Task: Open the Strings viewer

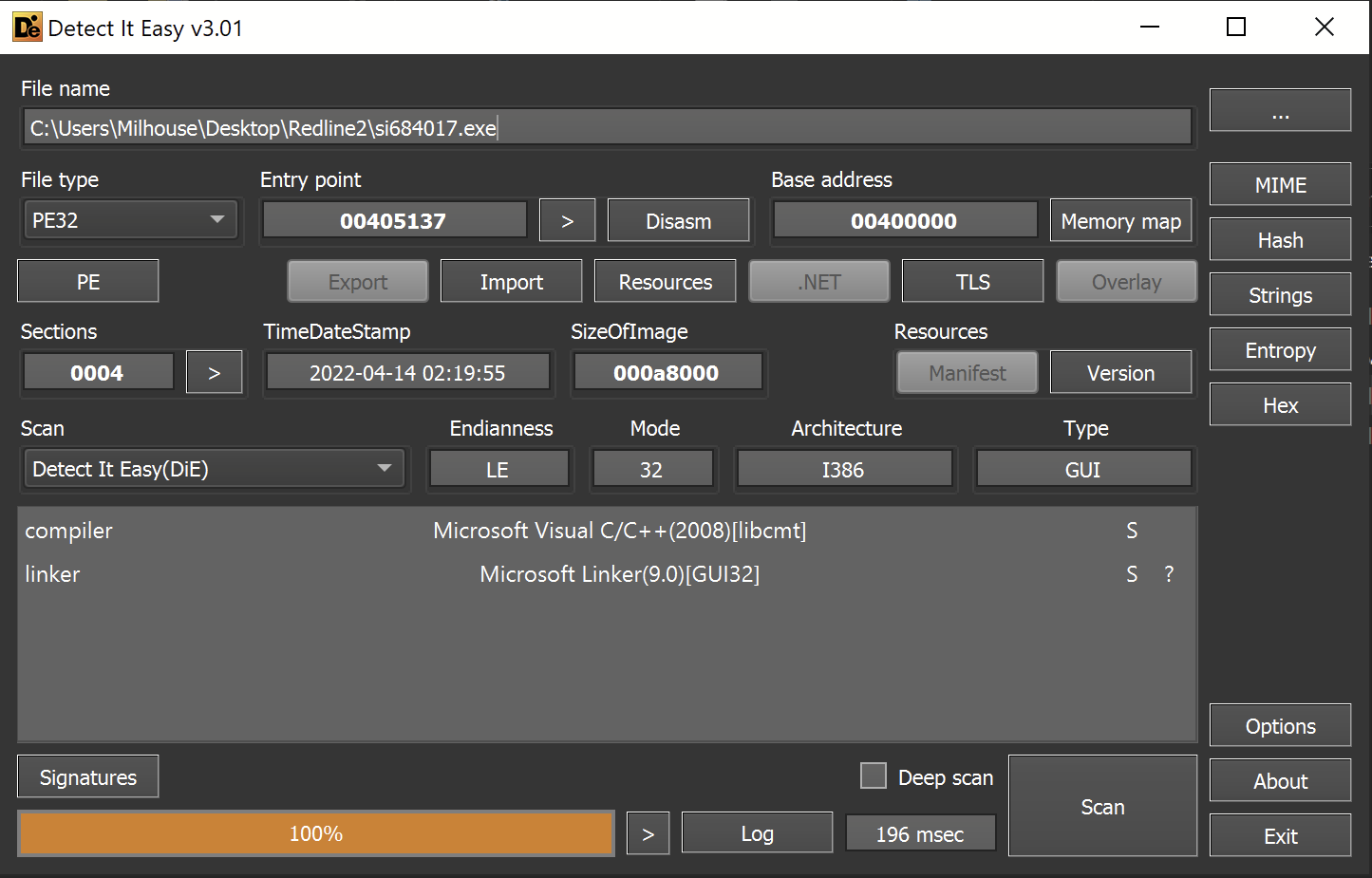Action: point(1279,294)
